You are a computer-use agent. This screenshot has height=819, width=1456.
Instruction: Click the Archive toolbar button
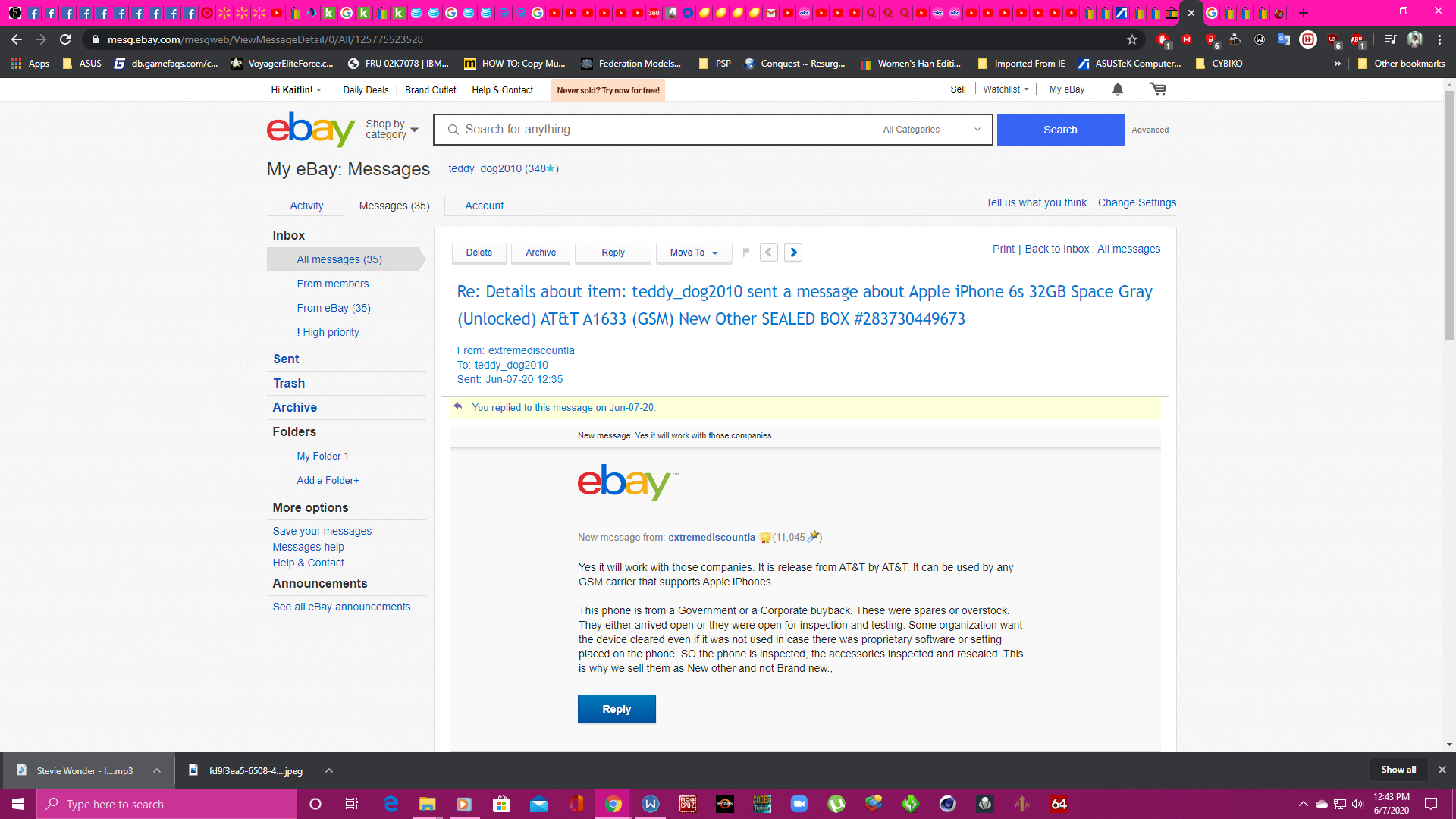coord(541,253)
